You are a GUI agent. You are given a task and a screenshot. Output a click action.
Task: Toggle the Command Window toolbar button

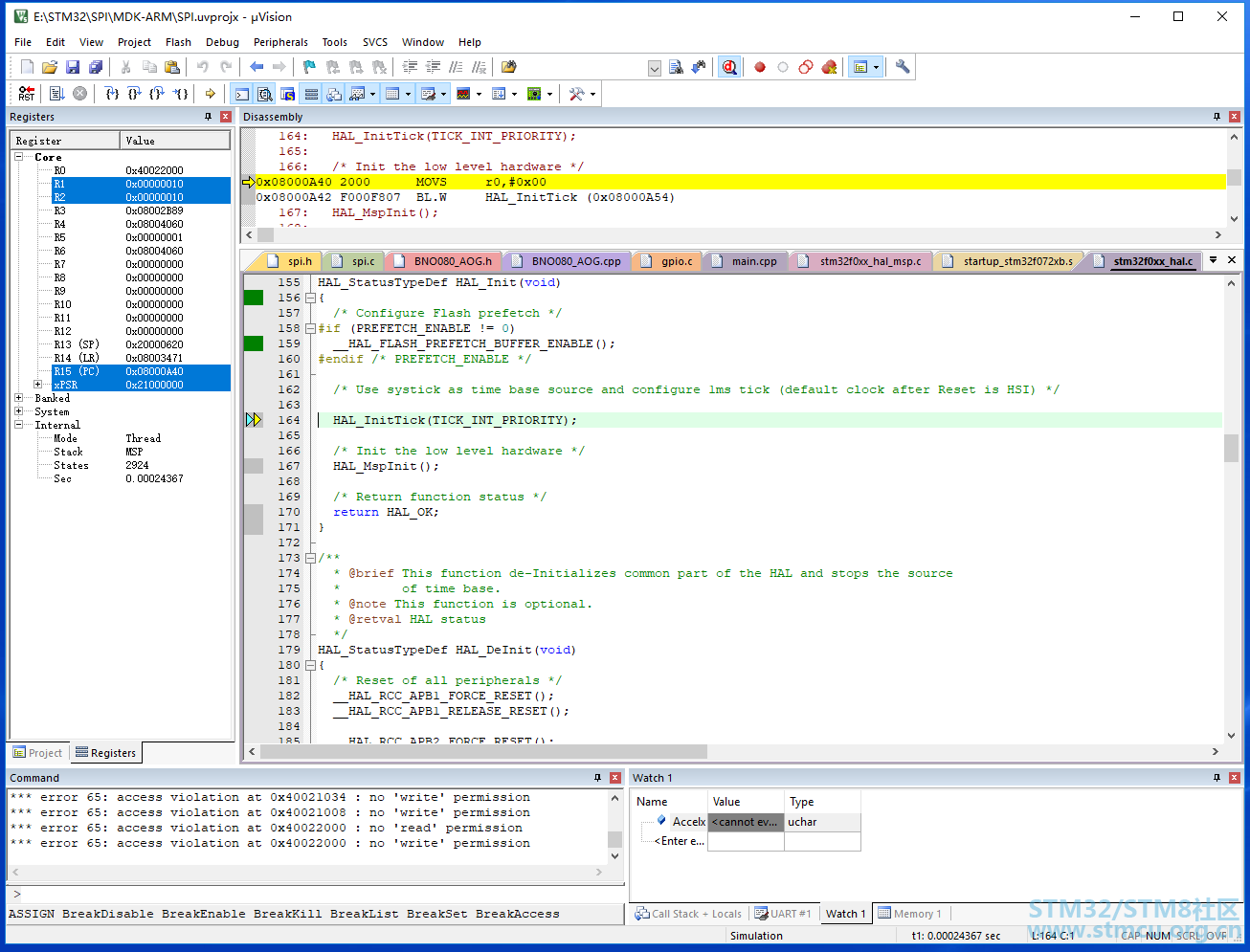click(x=242, y=94)
